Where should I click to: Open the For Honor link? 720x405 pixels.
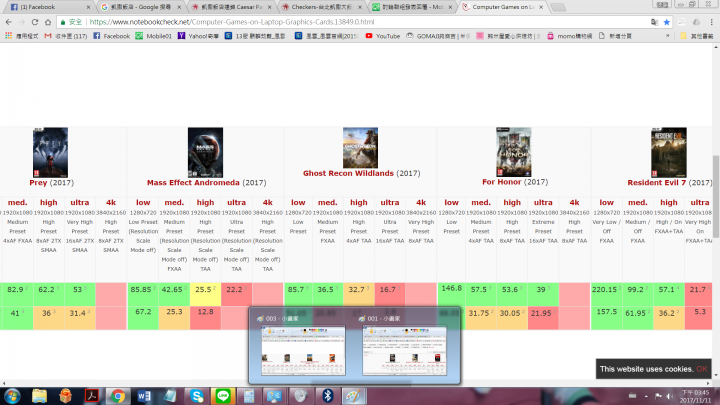[501, 182]
